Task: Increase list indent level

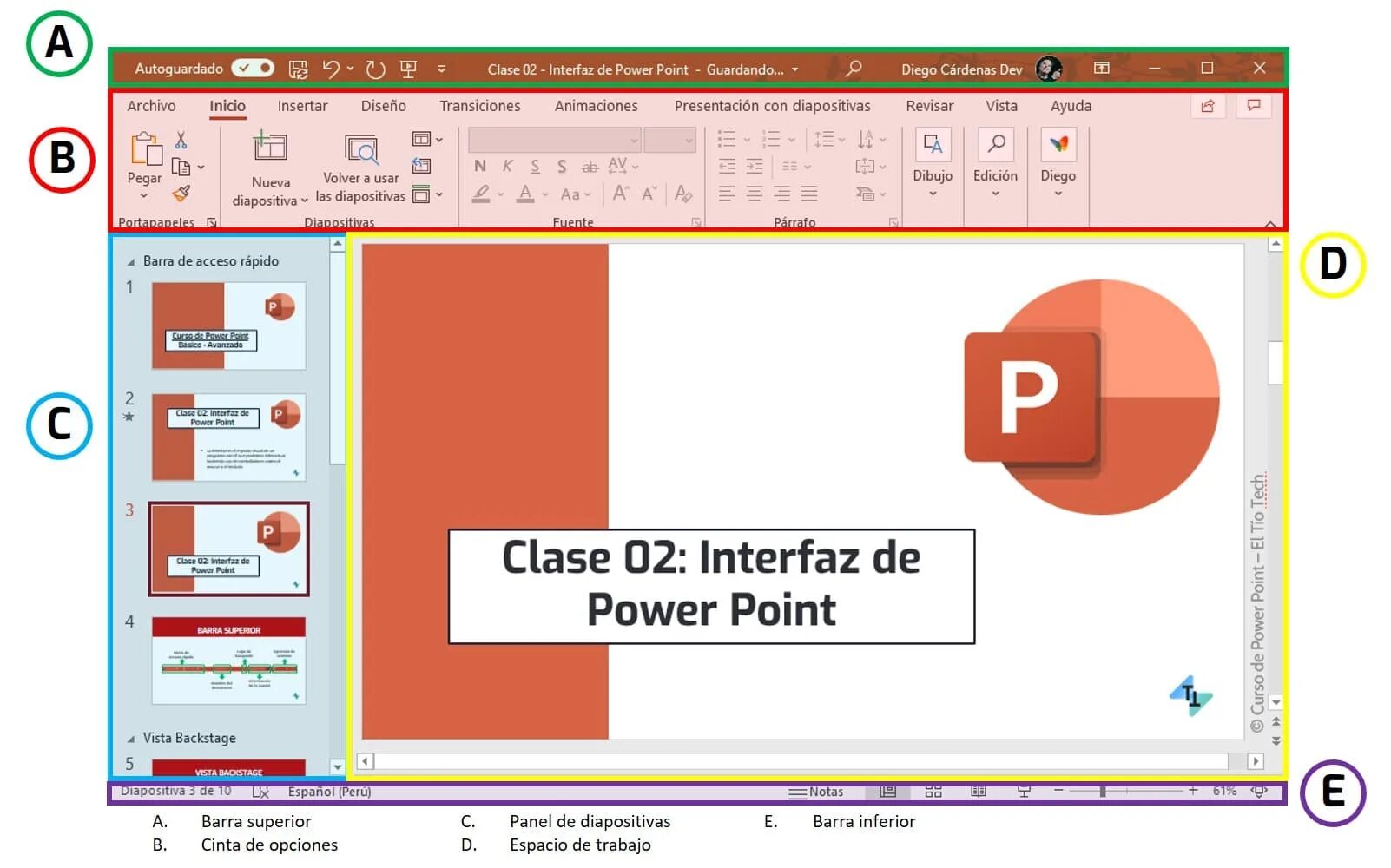Action: tap(755, 166)
